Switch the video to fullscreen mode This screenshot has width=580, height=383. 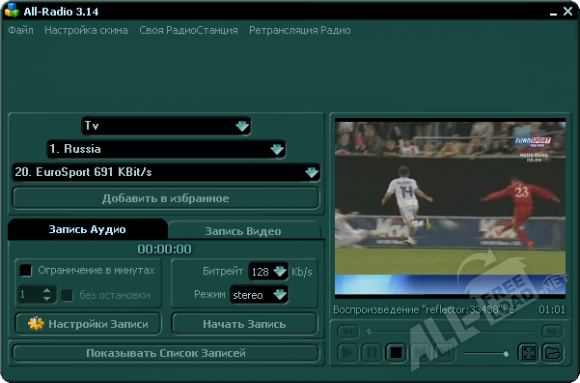[528, 353]
